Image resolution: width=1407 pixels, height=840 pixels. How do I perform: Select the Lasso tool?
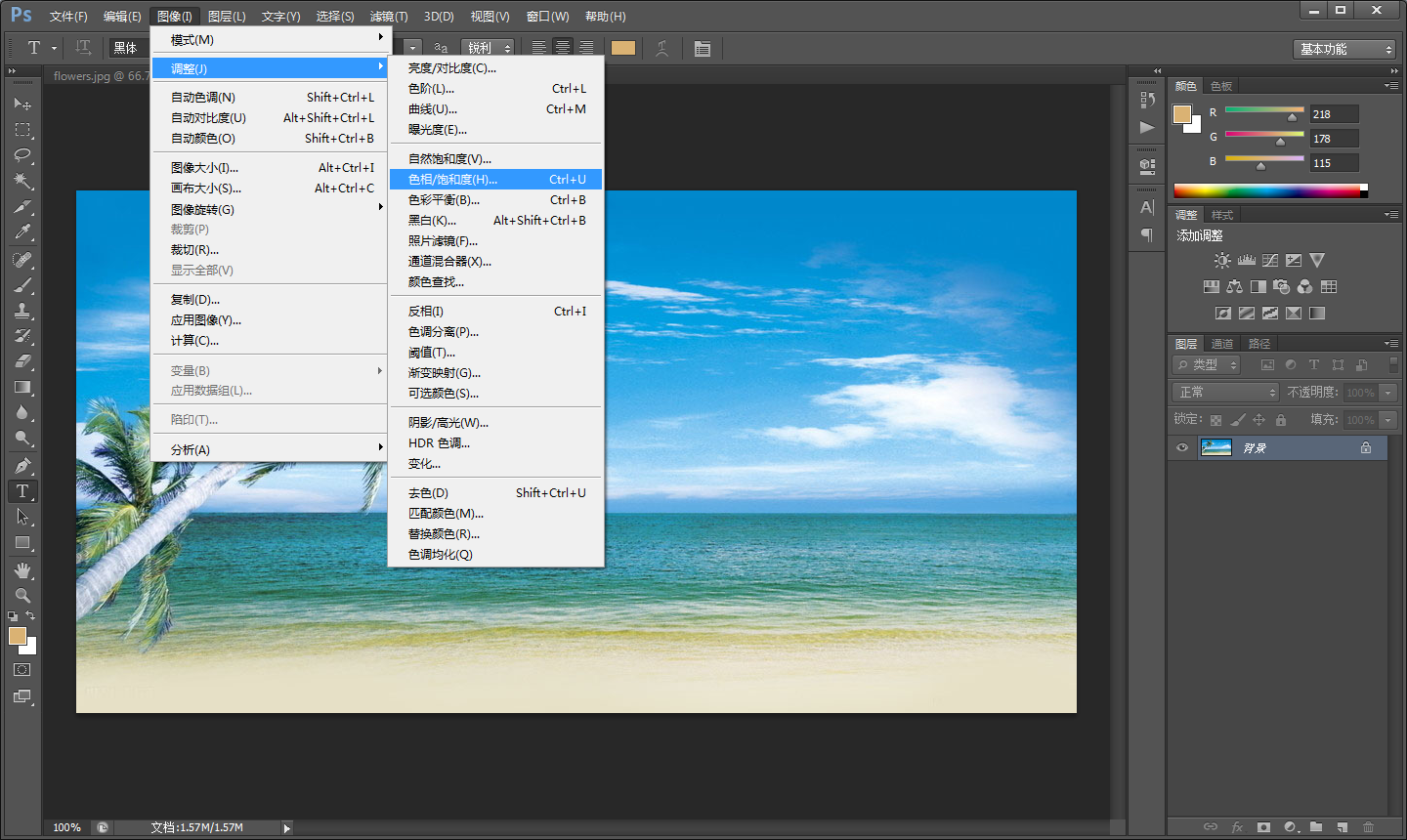pos(22,155)
